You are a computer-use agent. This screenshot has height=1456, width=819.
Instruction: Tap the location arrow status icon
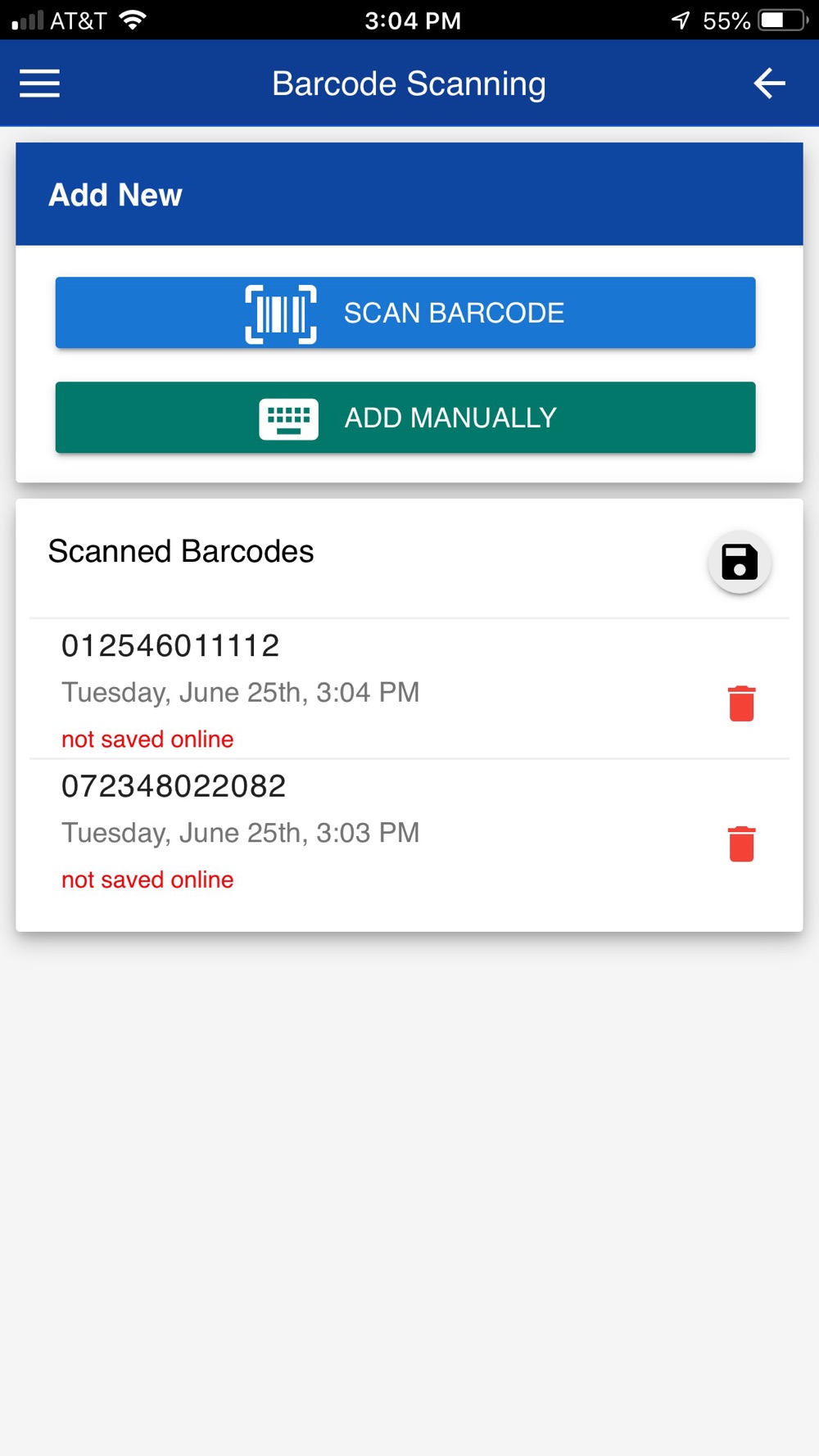681,20
